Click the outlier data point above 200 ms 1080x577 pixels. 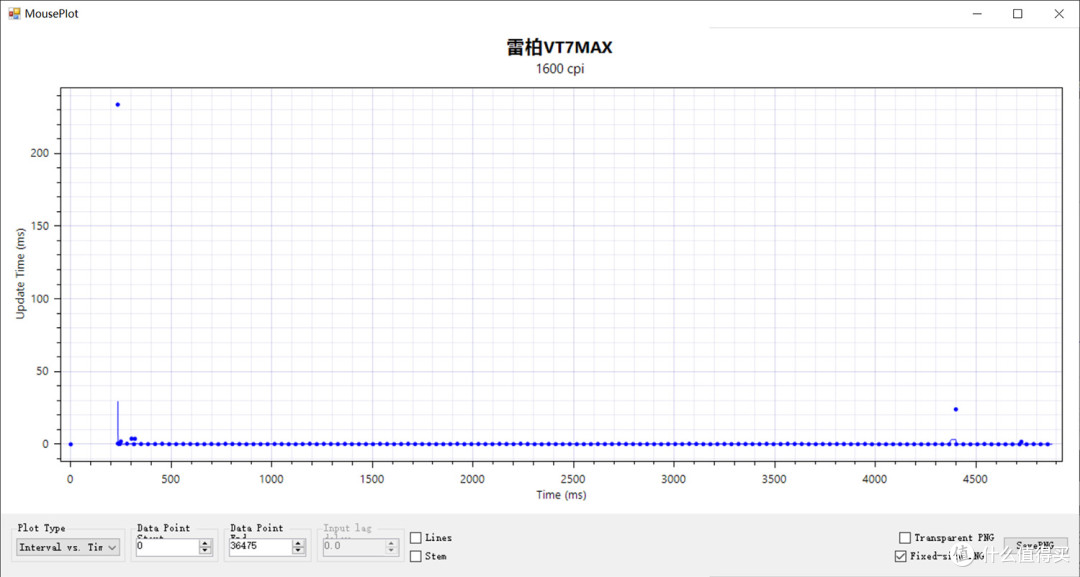coord(118,105)
